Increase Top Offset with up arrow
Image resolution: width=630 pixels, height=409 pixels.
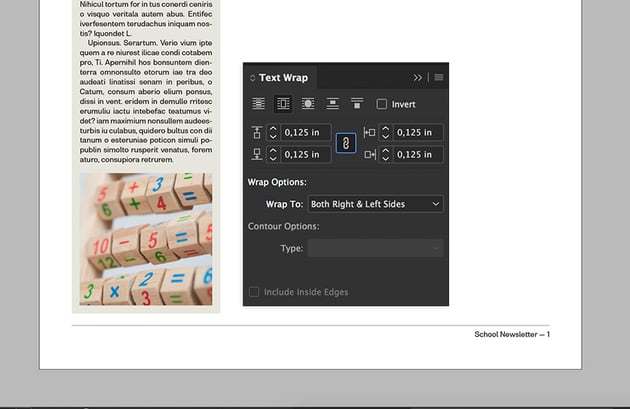pyautogui.click(x=273, y=129)
